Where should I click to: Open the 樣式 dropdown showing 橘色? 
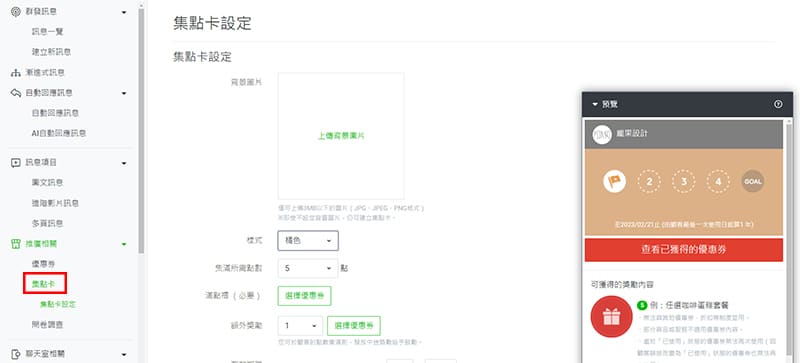coord(308,240)
